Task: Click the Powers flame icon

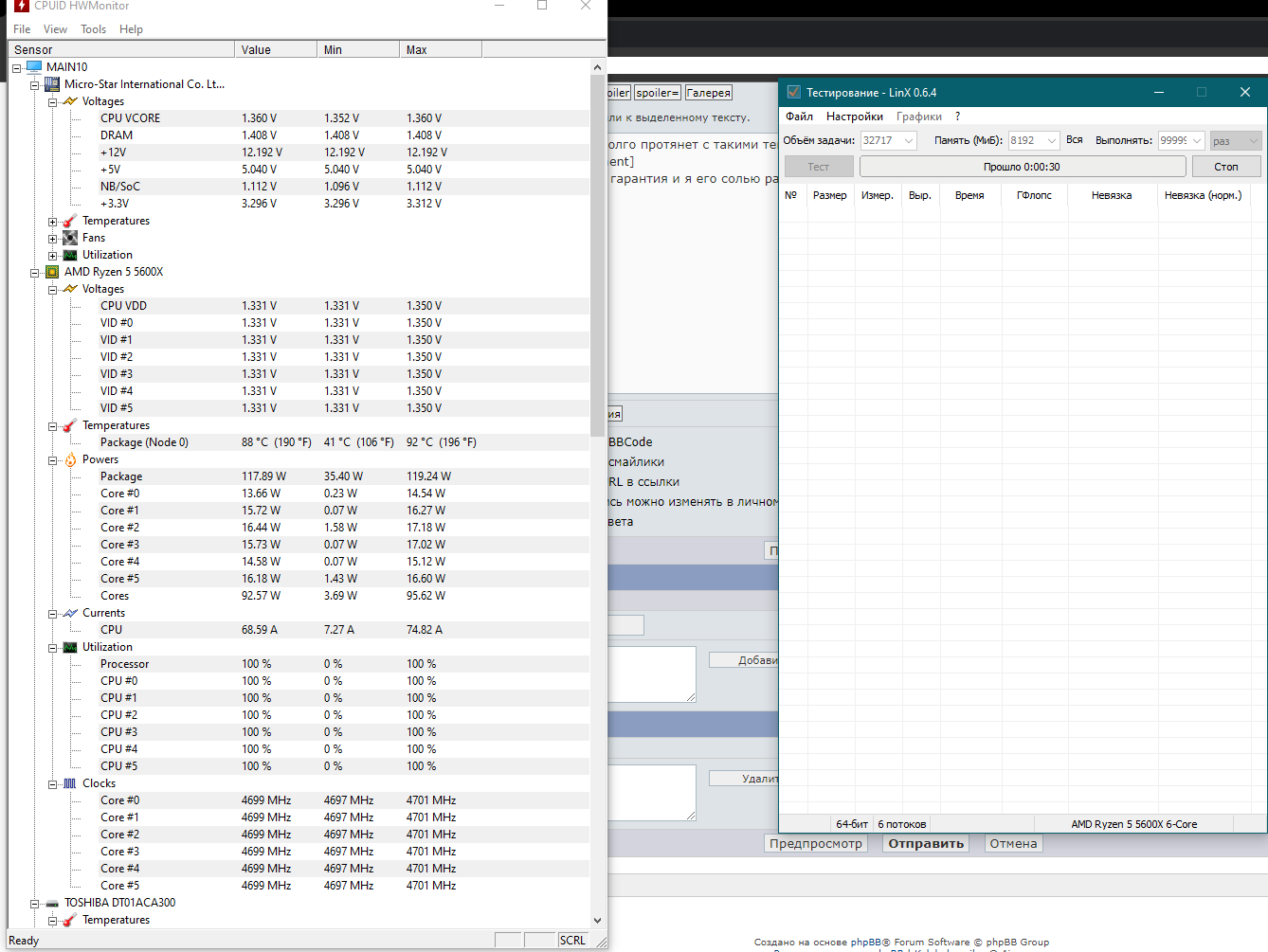Action: point(70,459)
